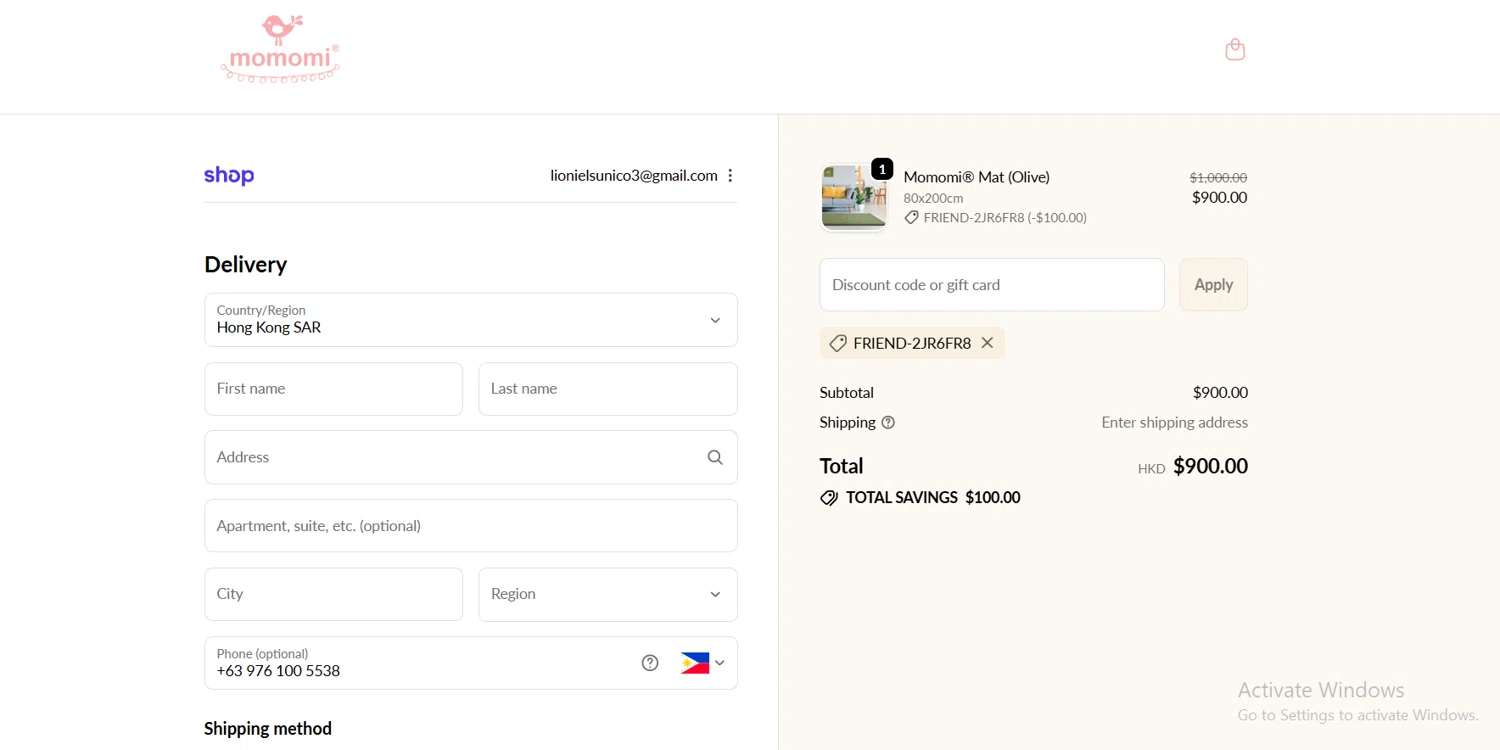Click the Shop pay logo
Viewport: 1500px width, 750px height.
(229, 175)
